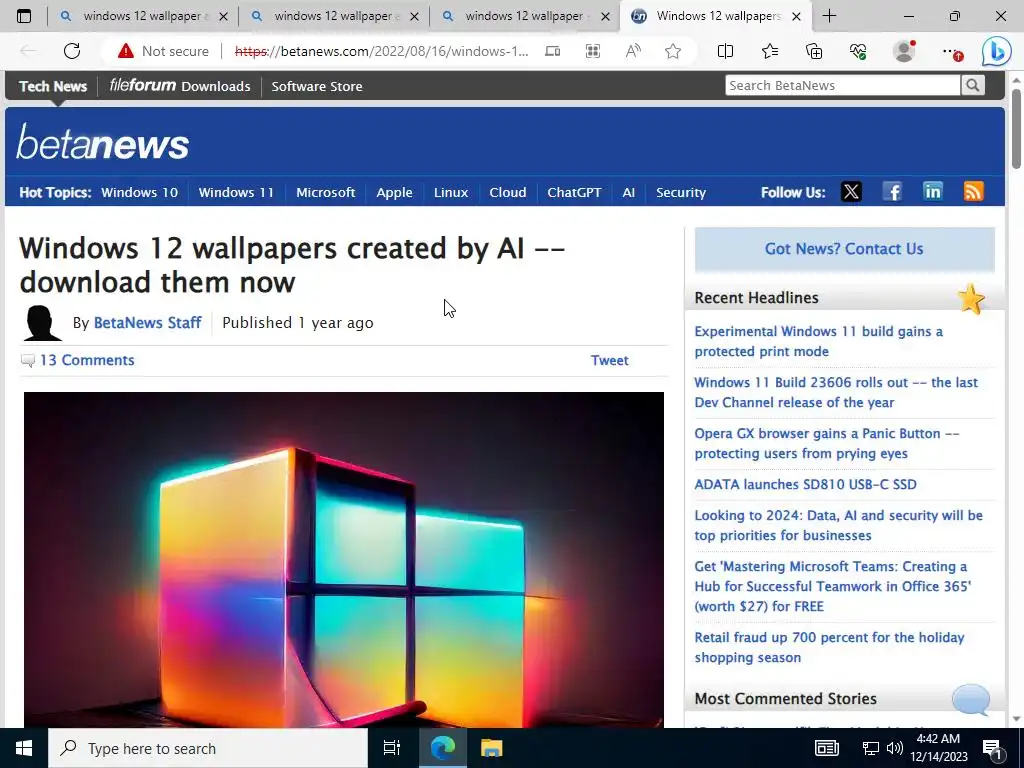Click the browser Refresh icon
The height and width of the screenshot is (768, 1024).
pos(72,51)
